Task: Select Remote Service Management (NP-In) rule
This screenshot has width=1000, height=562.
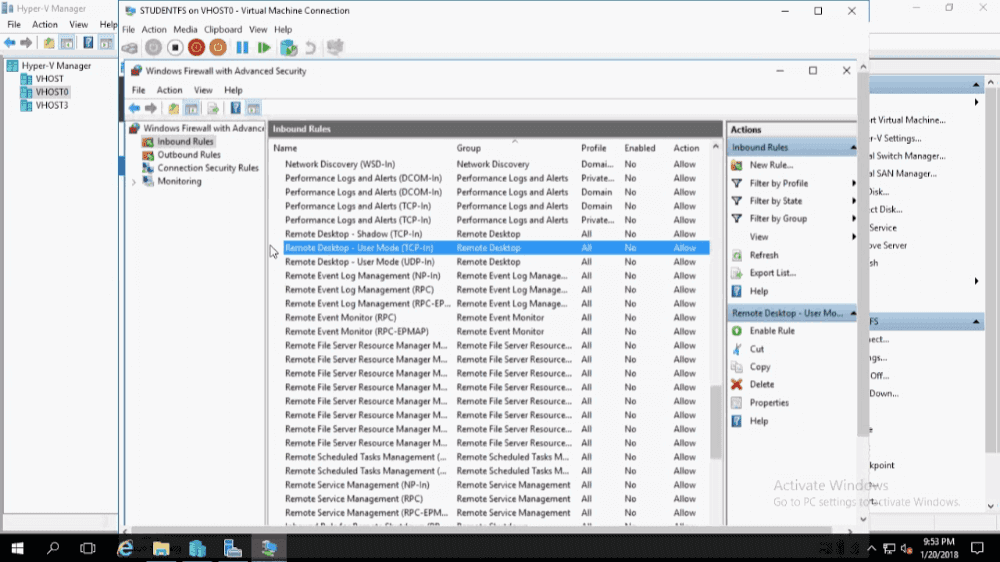Action: click(357, 485)
